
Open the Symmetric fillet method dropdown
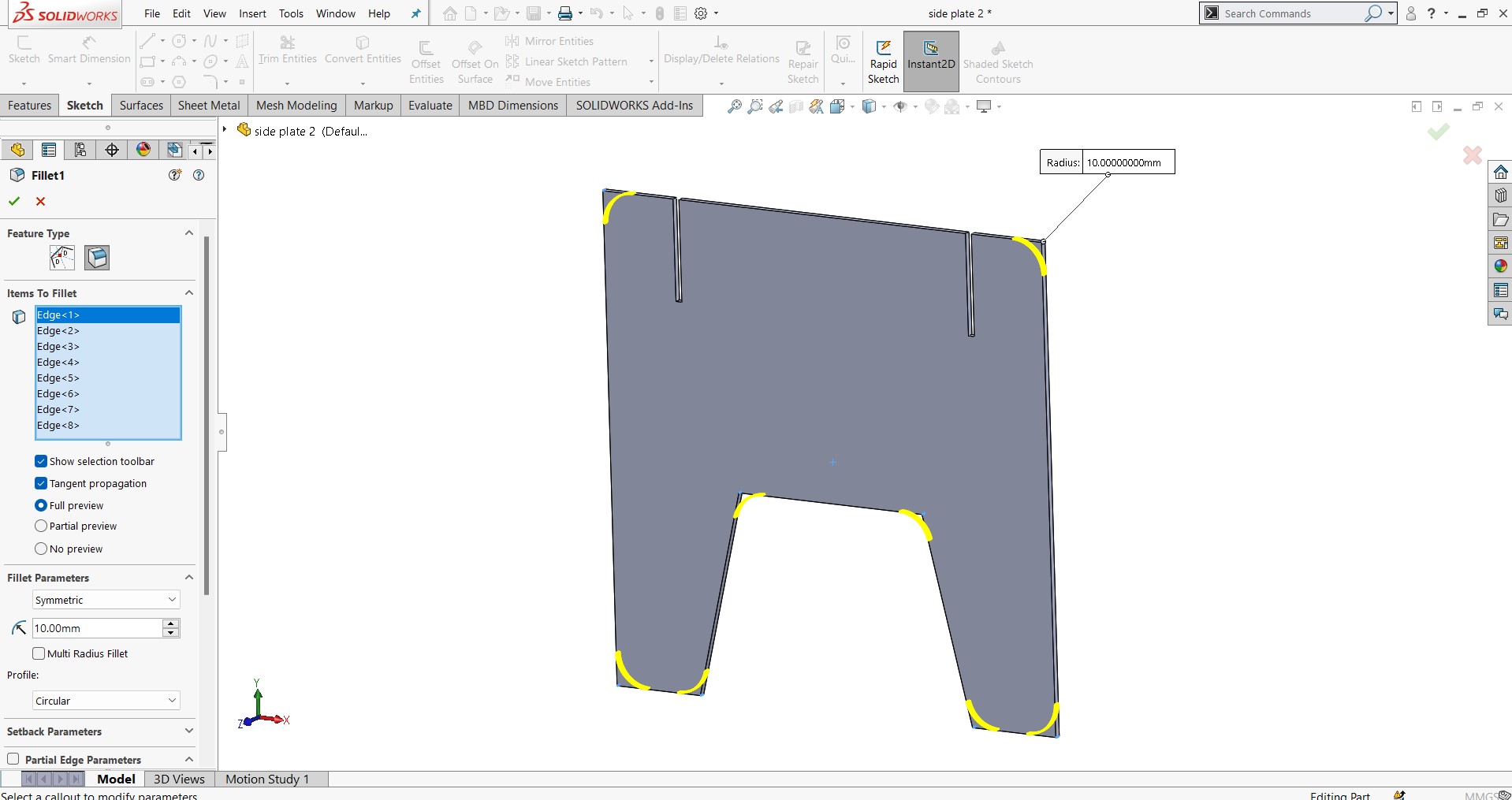[x=106, y=600]
